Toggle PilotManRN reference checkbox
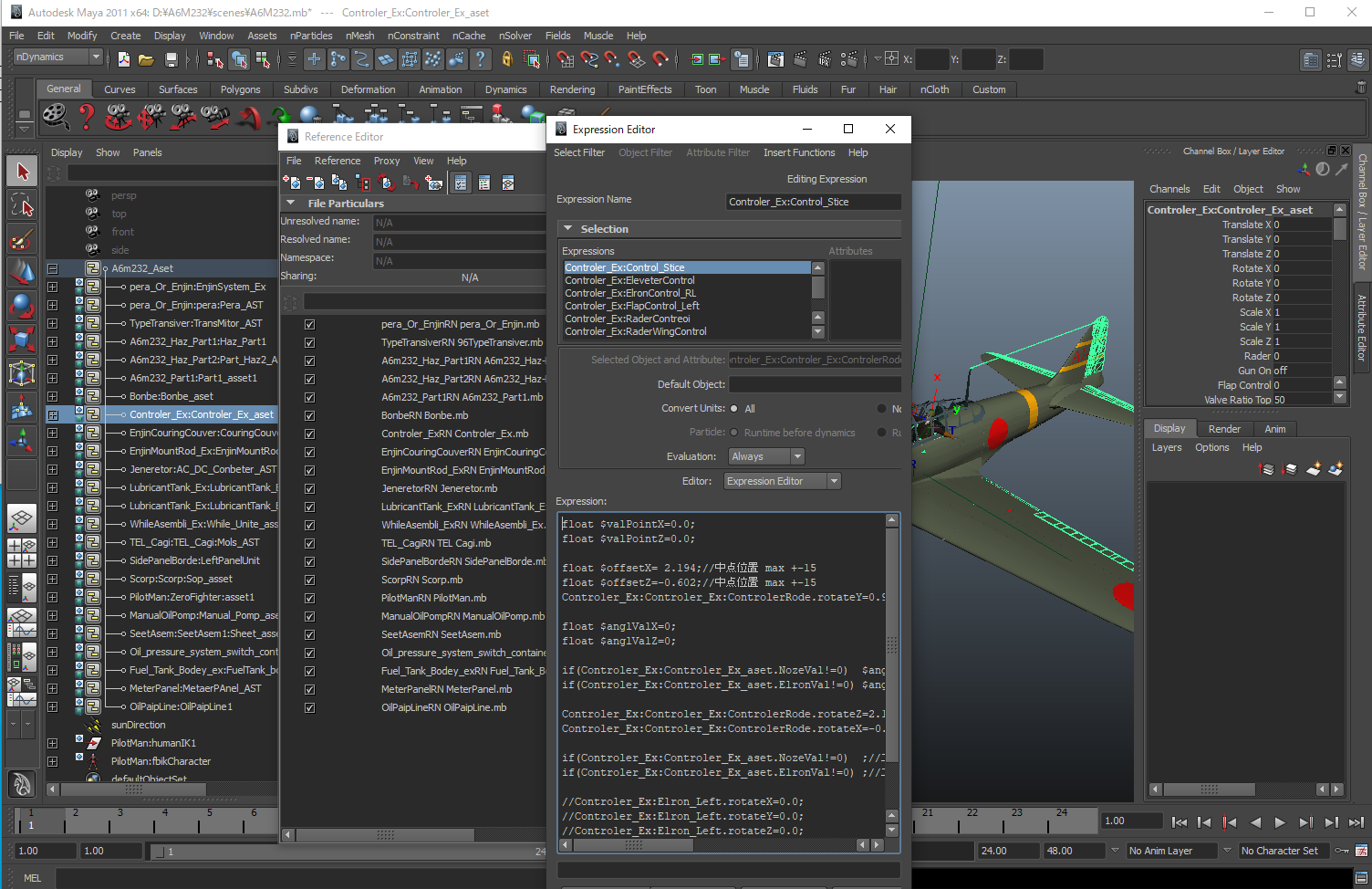 [x=309, y=598]
